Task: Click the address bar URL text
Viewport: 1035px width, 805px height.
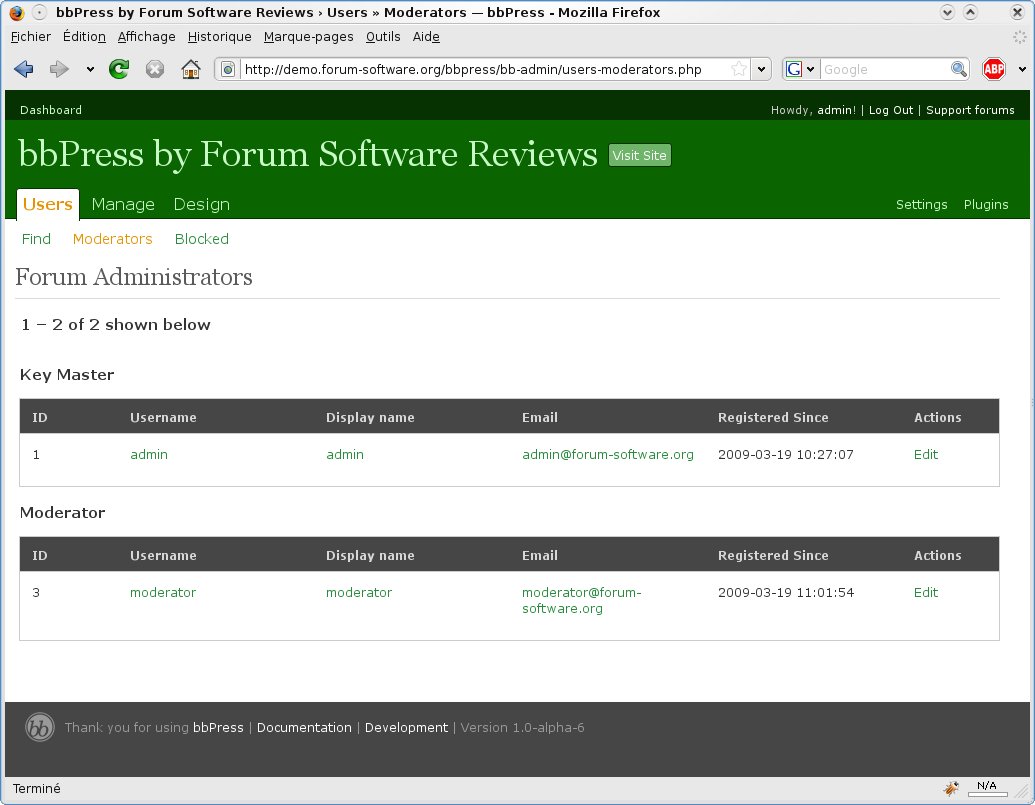Action: tap(473, 69)
